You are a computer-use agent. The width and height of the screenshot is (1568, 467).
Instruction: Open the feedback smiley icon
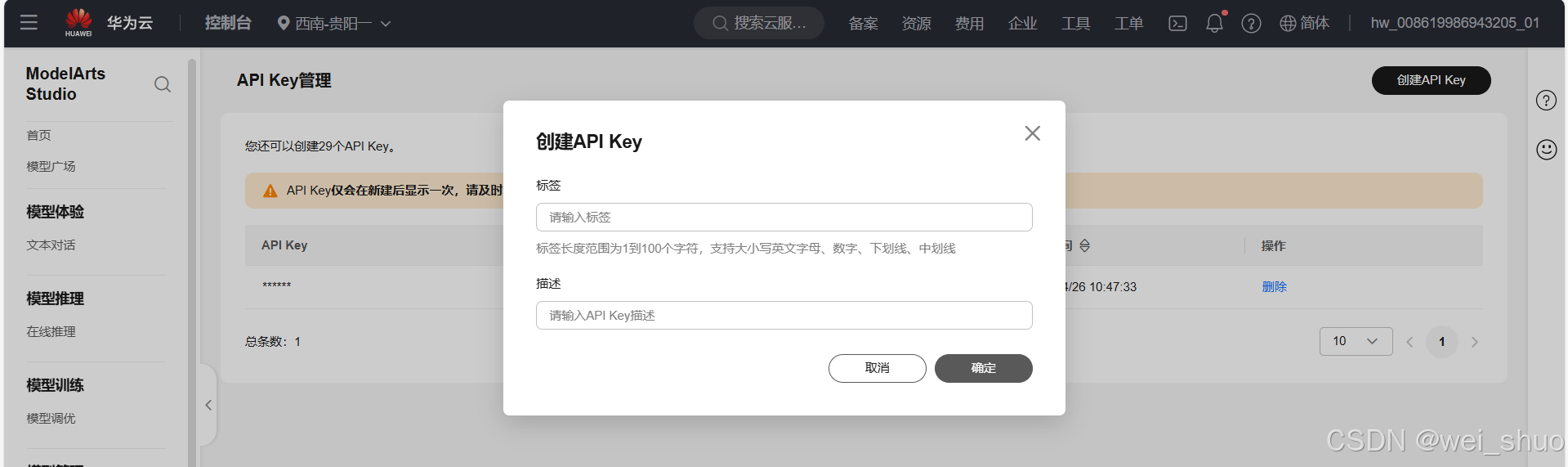(x=1546, y=150)
